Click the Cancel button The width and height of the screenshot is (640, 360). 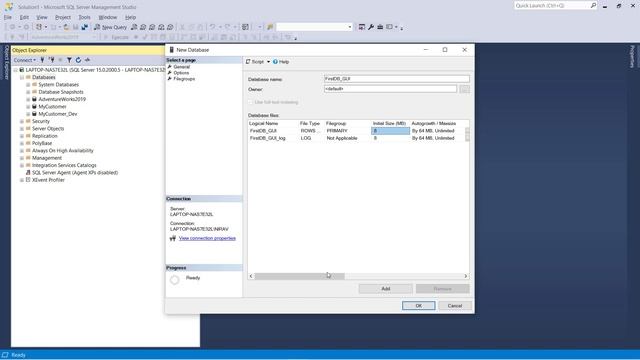pos(455,306)
